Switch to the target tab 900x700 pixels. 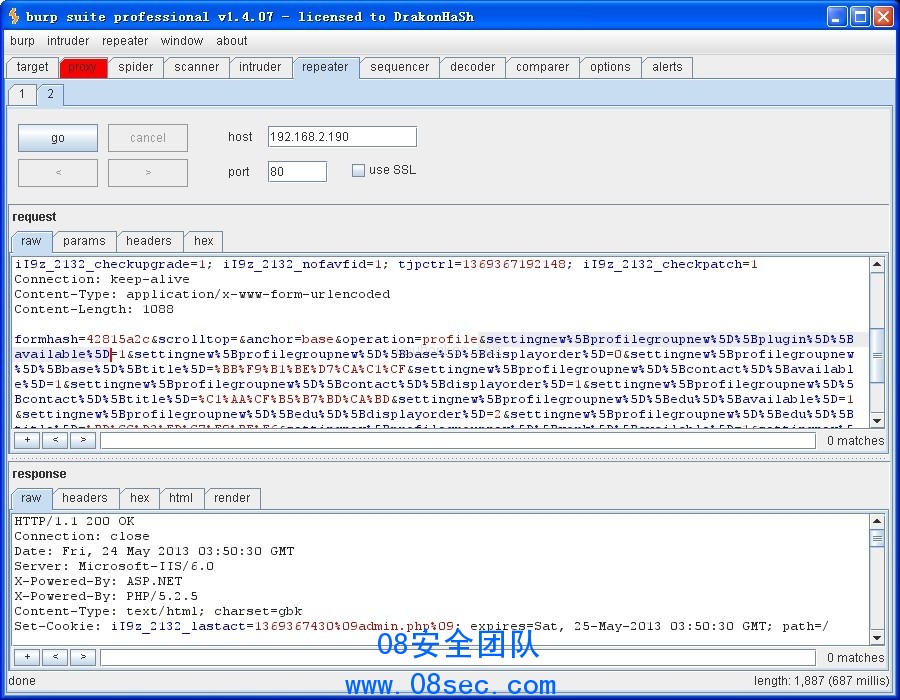pos(33,67)
